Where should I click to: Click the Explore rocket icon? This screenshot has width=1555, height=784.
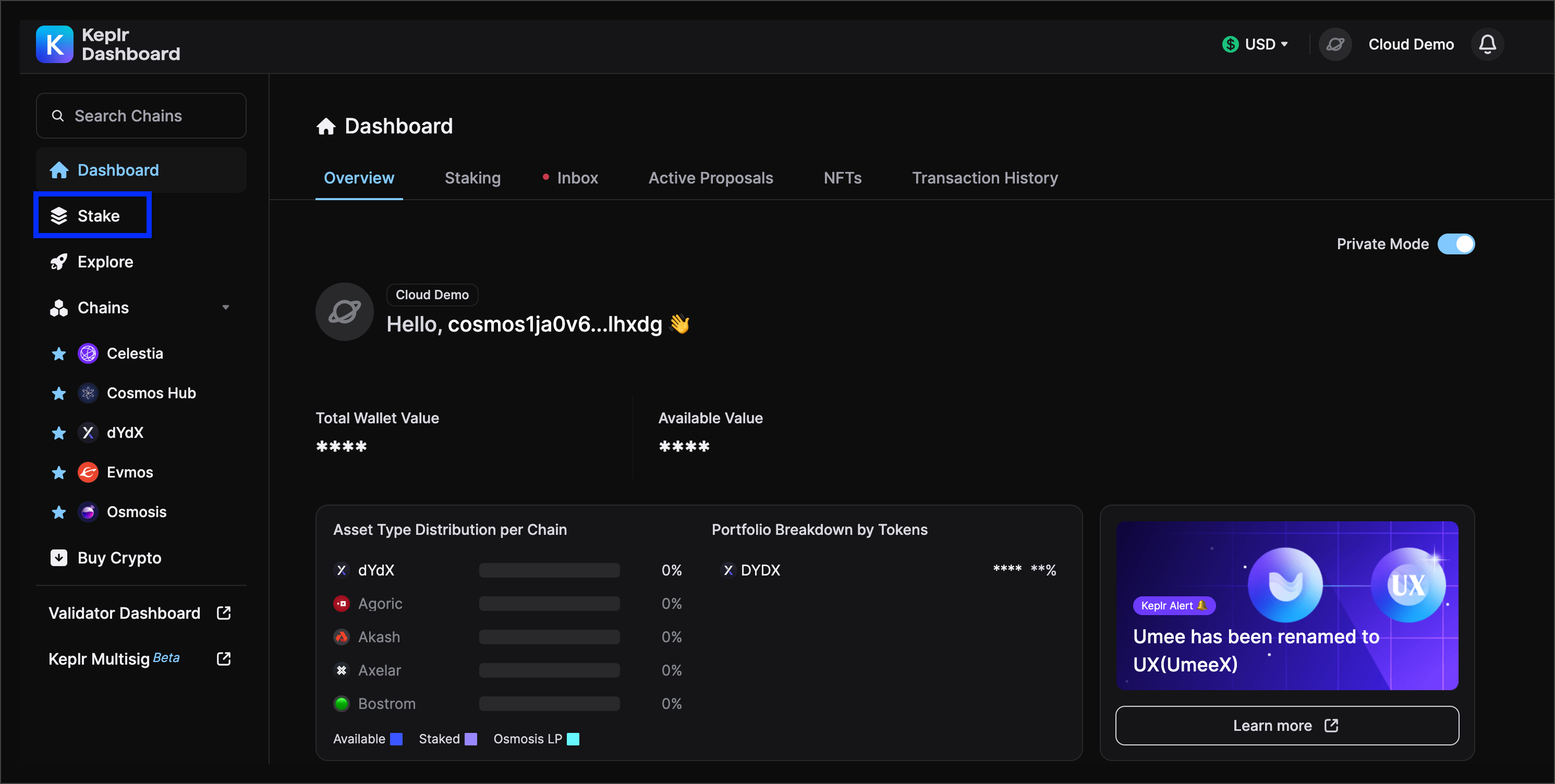click(58, 262)
